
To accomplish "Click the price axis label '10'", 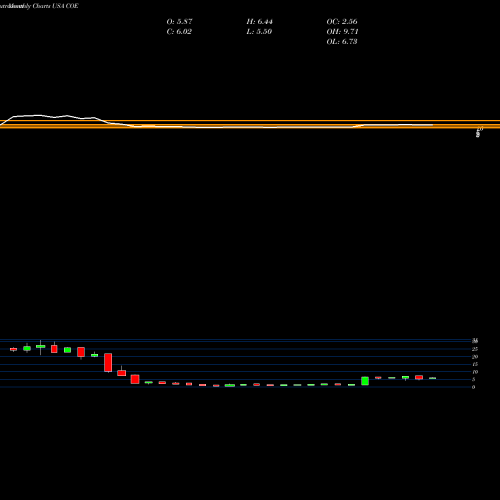I will (x=475, y=372).
